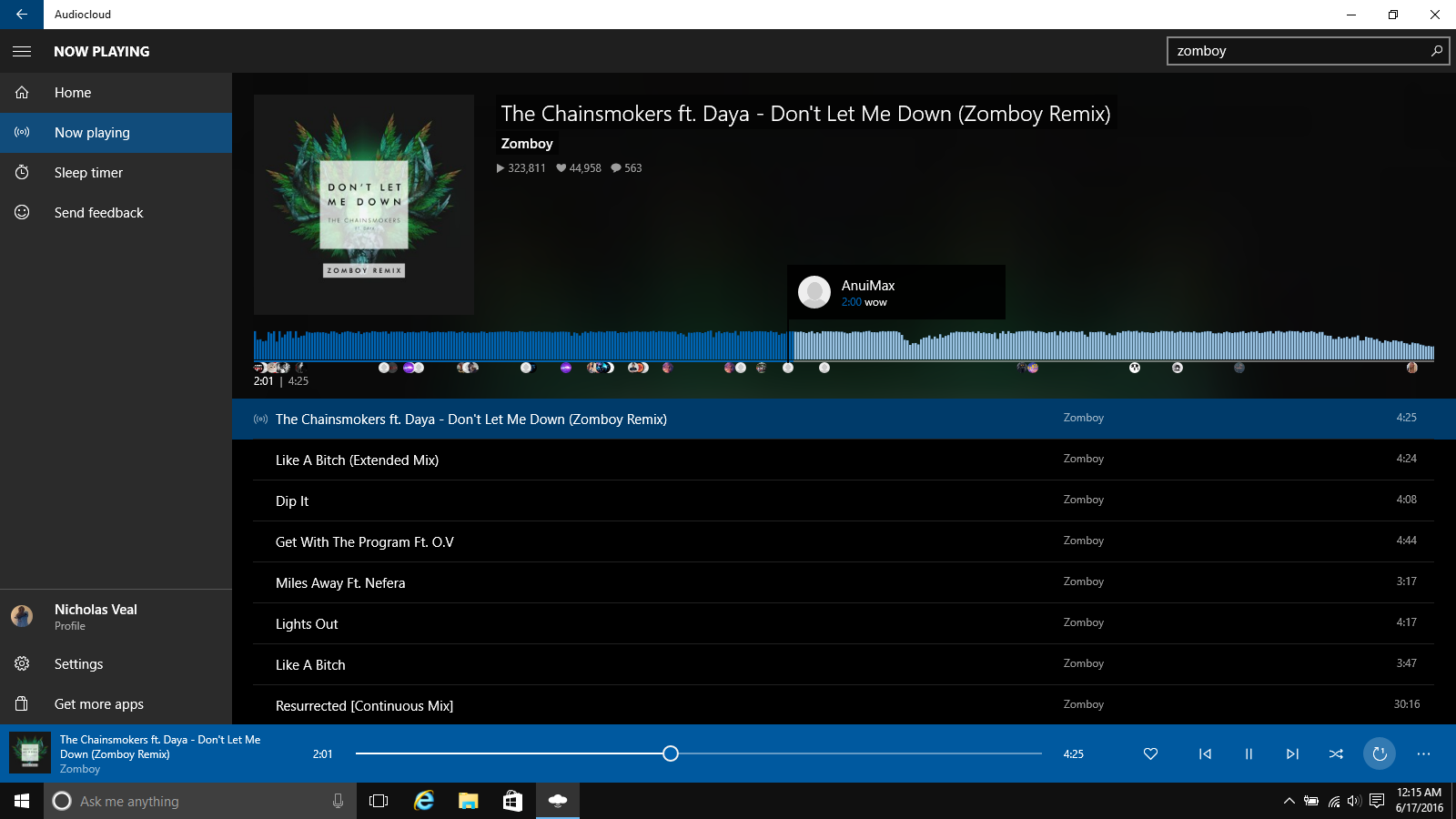Open volume control in system tray
This screenshot has height=819, width=1456.
[x=1354, y=801]
